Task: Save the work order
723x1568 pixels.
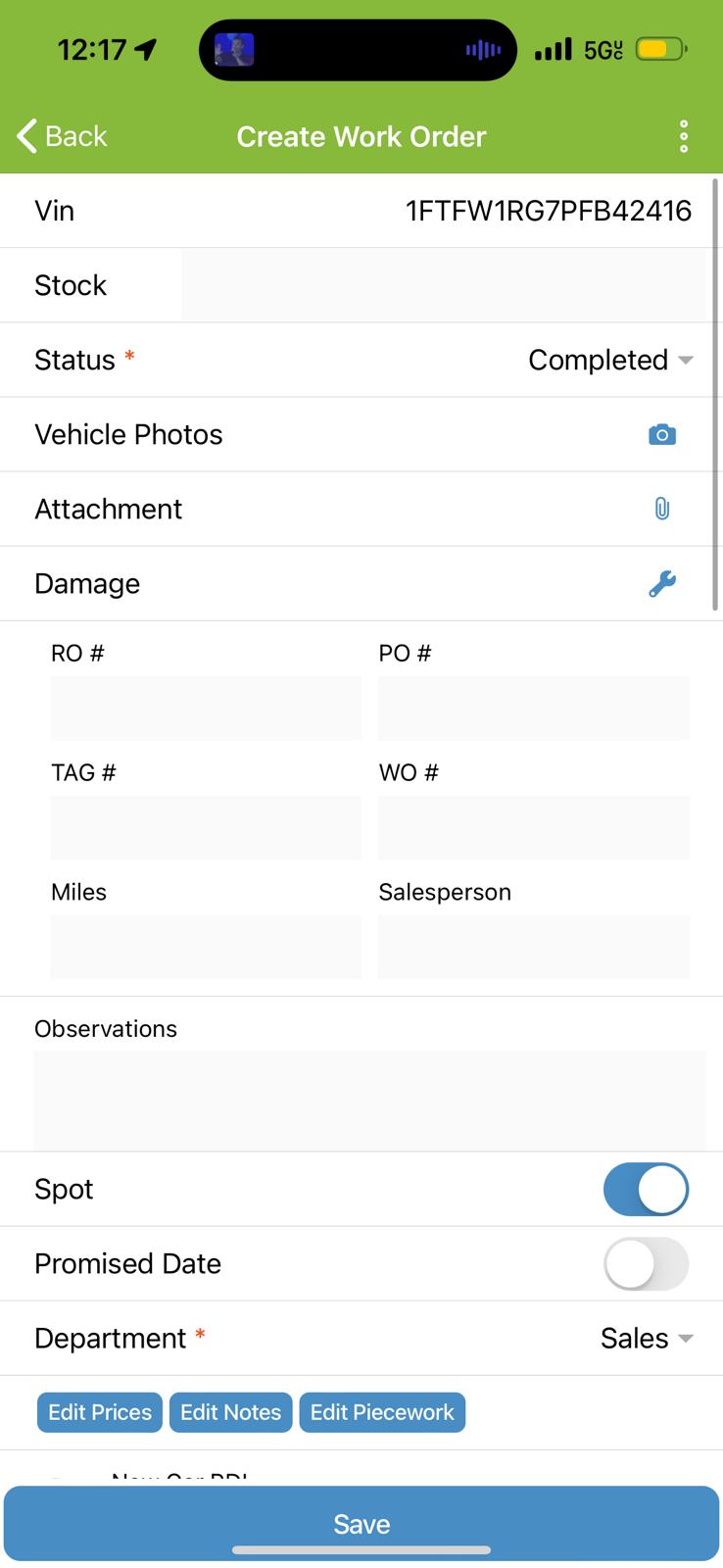Action: 361,1523
